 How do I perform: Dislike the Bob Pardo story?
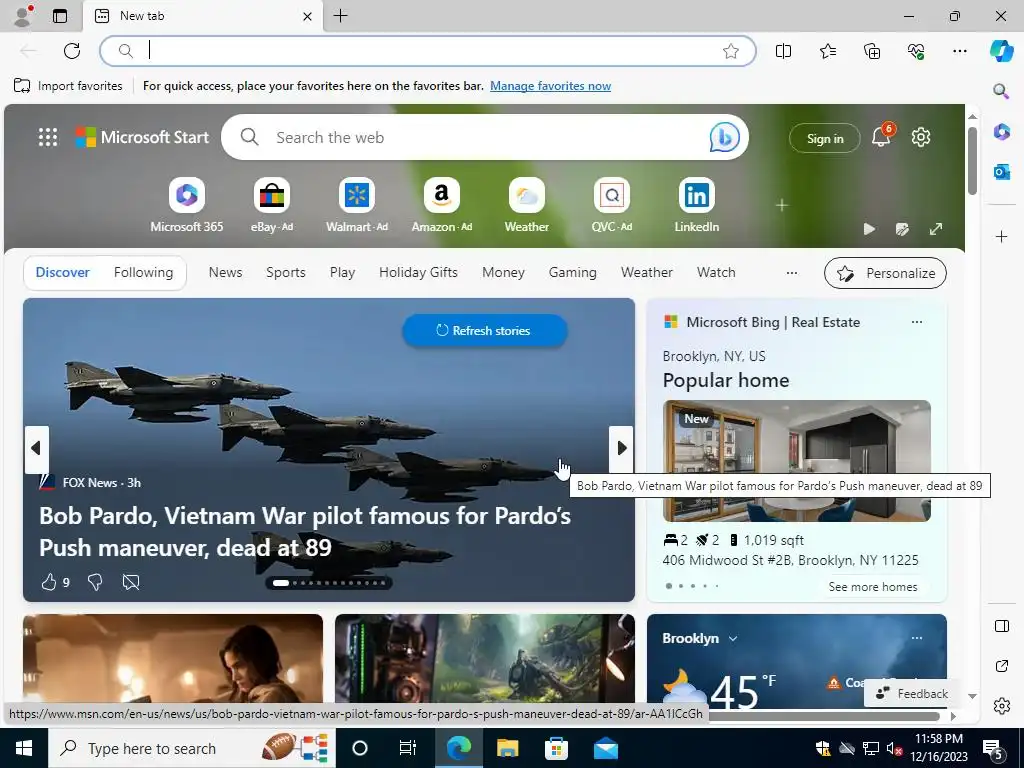(95, 582)
